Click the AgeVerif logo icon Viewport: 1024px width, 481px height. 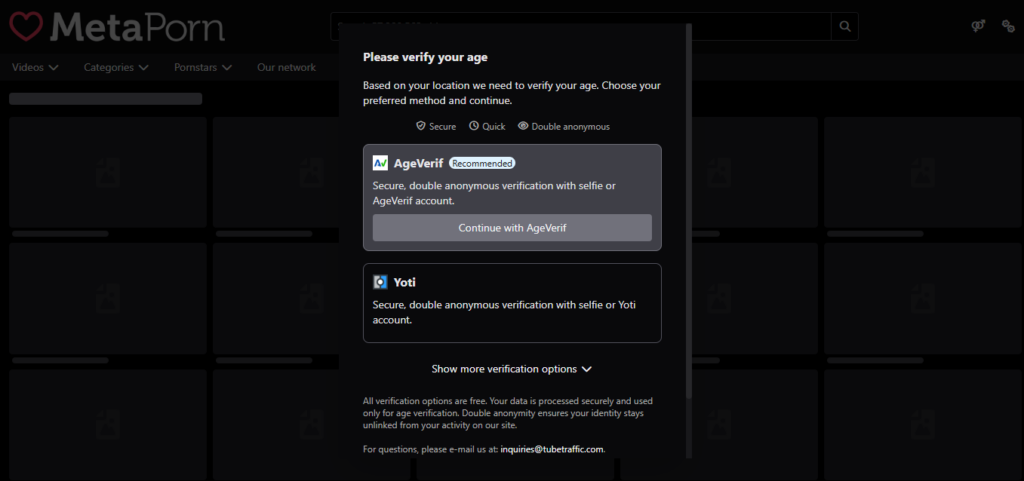click(380, 163)
